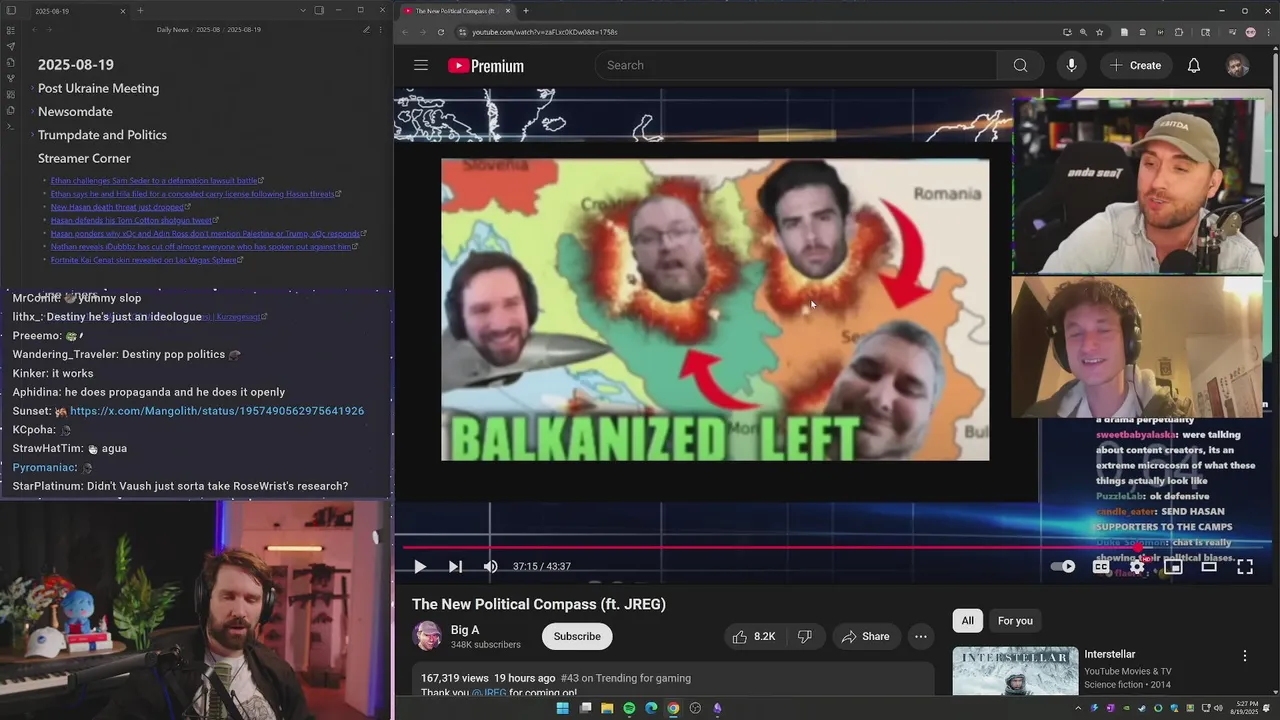
Task: Enter fullscreen video mode
Action: 1245,566
